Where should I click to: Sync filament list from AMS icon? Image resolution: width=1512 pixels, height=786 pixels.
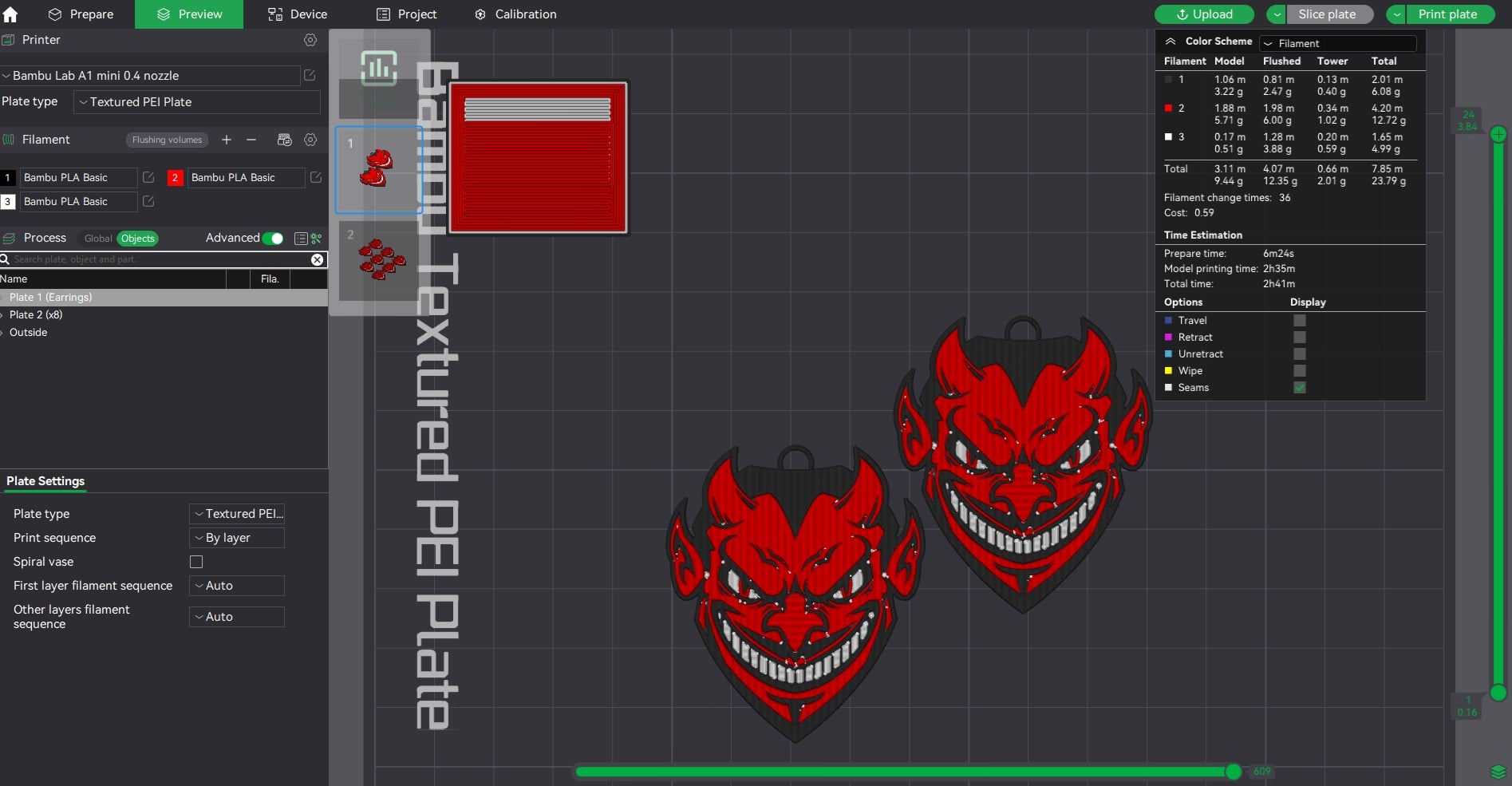click(x=285, y=140)
